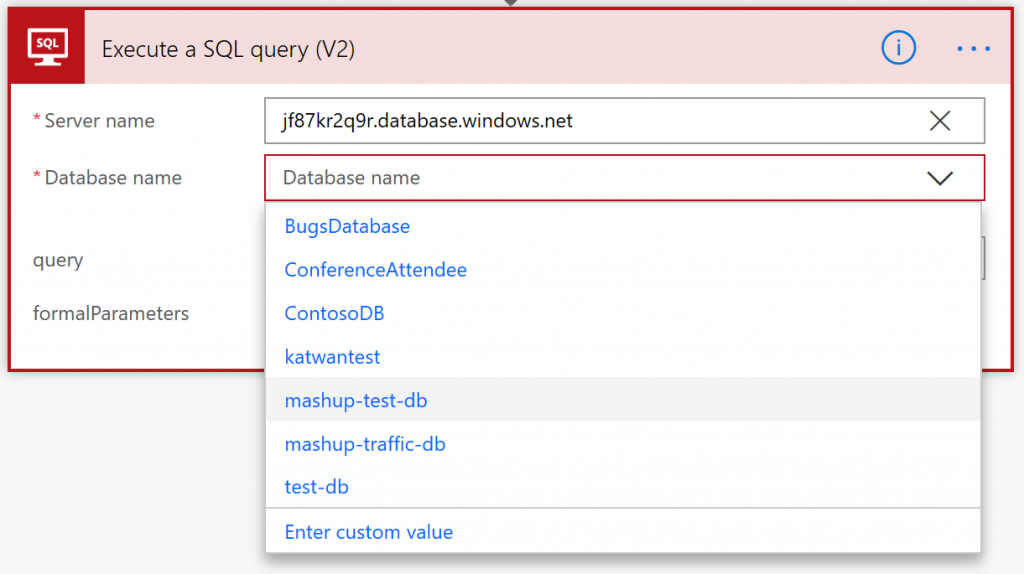The image size is (1024, 574).
Task: Open the three-dot action menu
Action: pyautogui.click(x=973, y=48)
